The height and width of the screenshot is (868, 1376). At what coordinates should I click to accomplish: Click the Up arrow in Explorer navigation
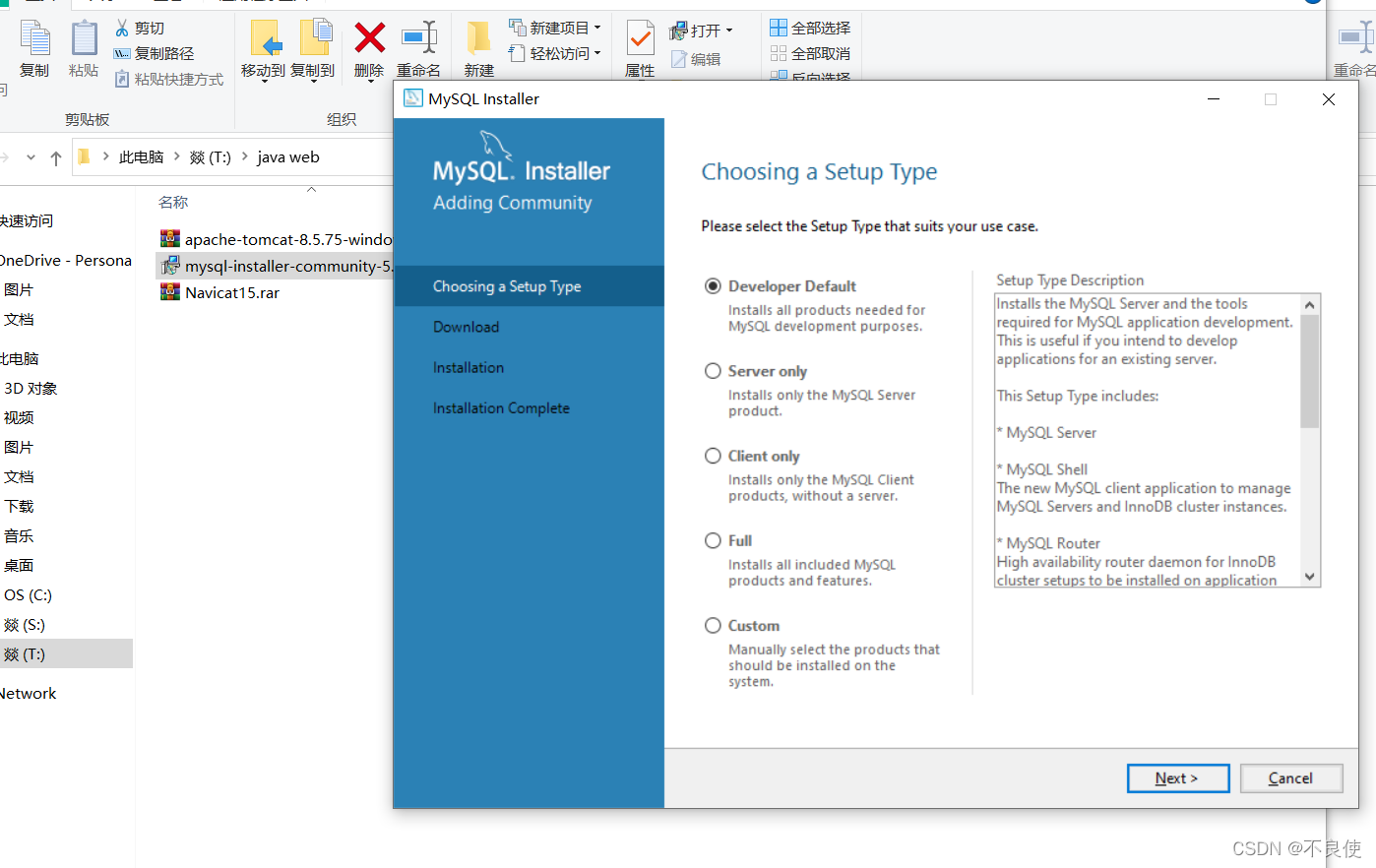click(56, 157)
